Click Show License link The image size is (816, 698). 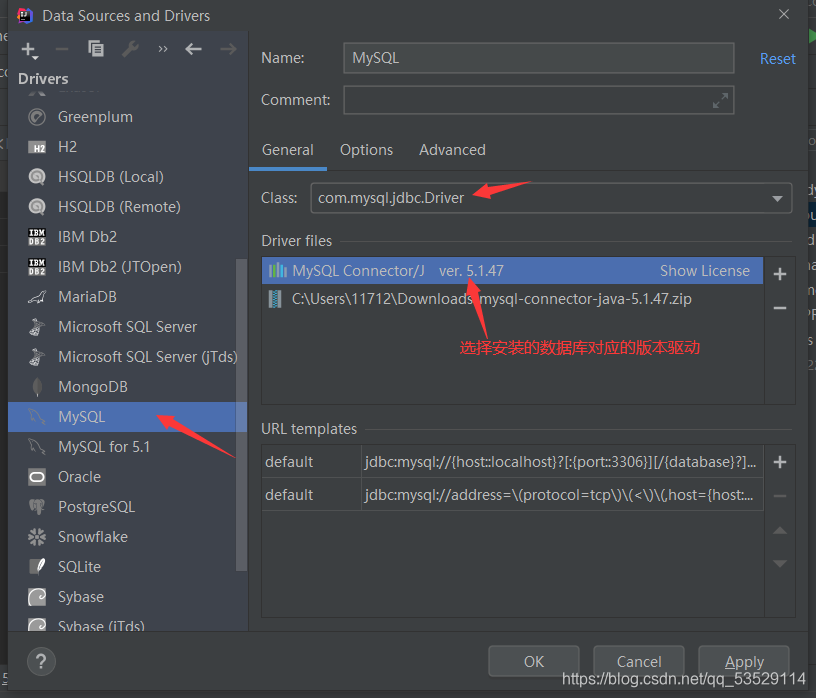click(705, 271)
